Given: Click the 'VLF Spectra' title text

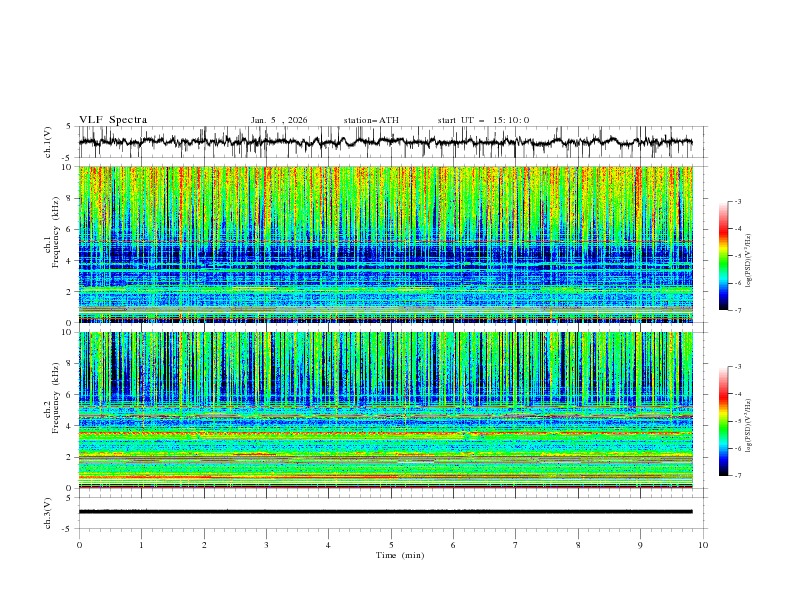Looking at the screenshot, I should coord(113,120).
